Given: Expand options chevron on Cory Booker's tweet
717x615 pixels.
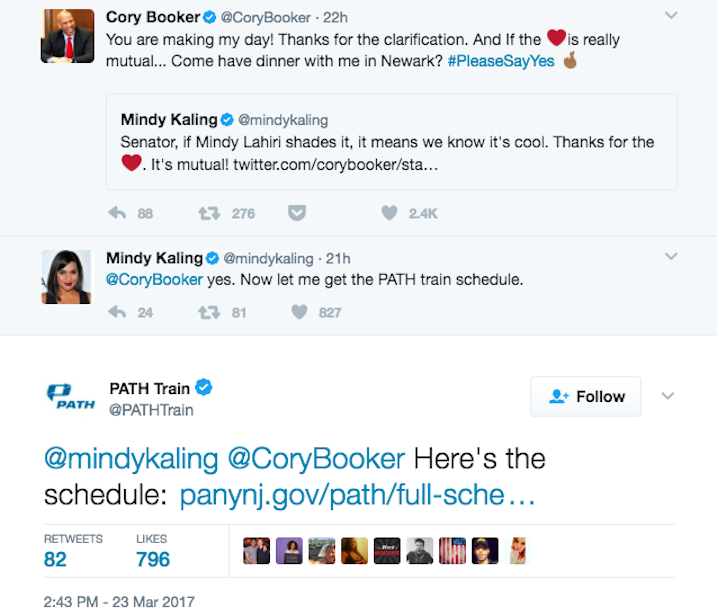Looking at the screenshot, I should point(671,16).
